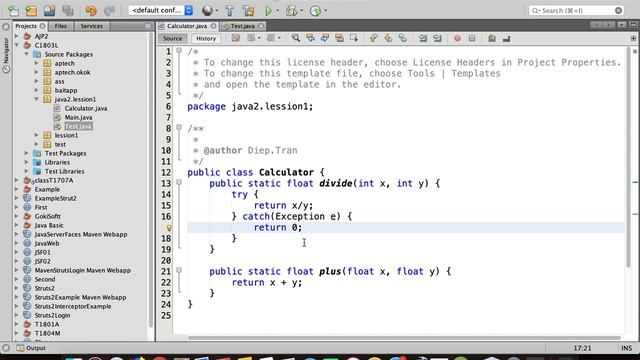
Task: Click the Find Previous Occurrence icon
Action: 310,38
